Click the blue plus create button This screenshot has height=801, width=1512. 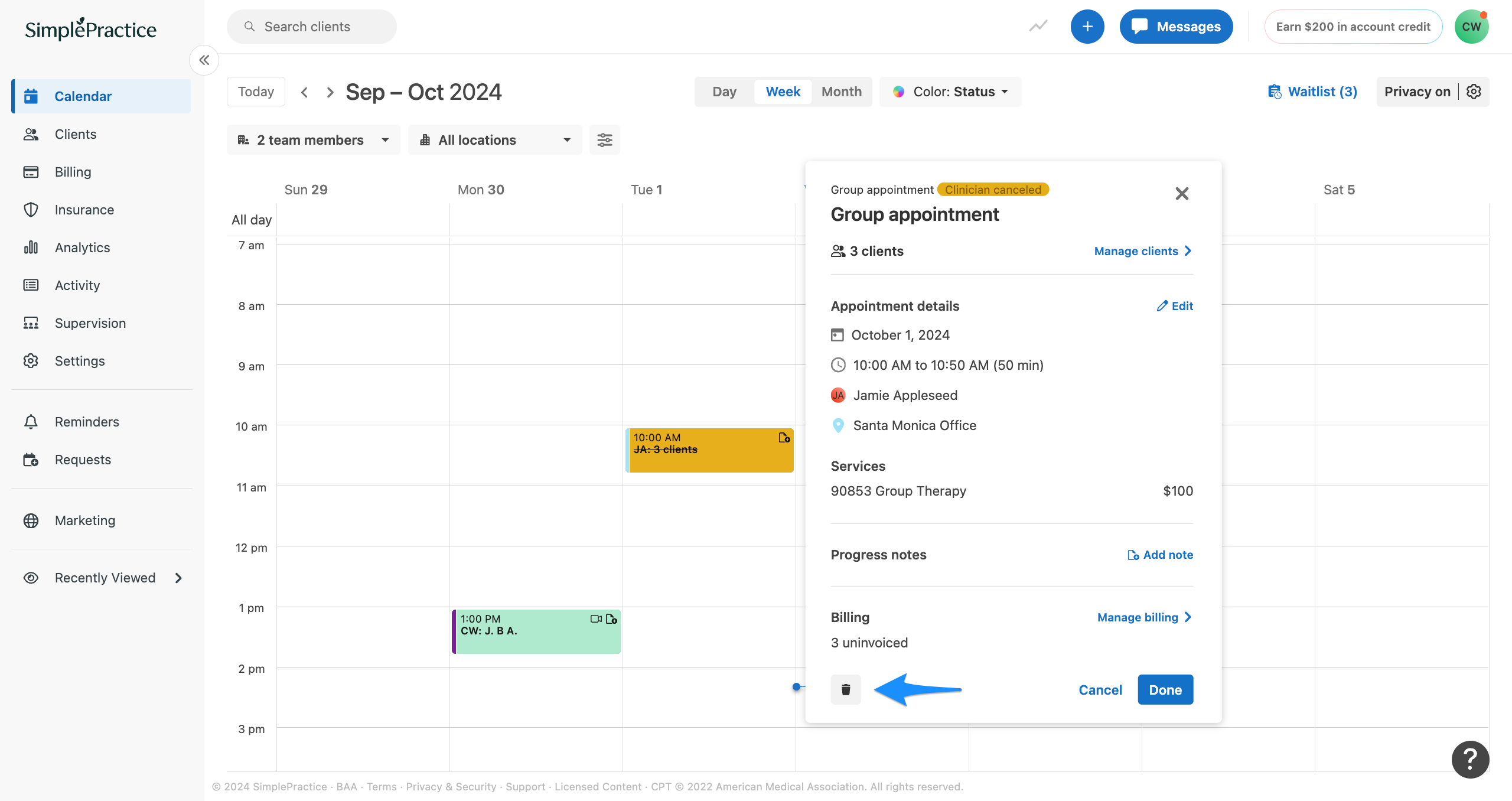(x=1087, y=27)
